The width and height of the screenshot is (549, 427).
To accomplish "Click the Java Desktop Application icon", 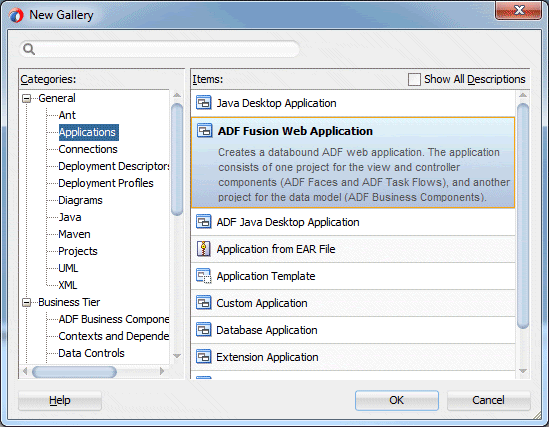I will pyautogui.click(x=203, y=103).
